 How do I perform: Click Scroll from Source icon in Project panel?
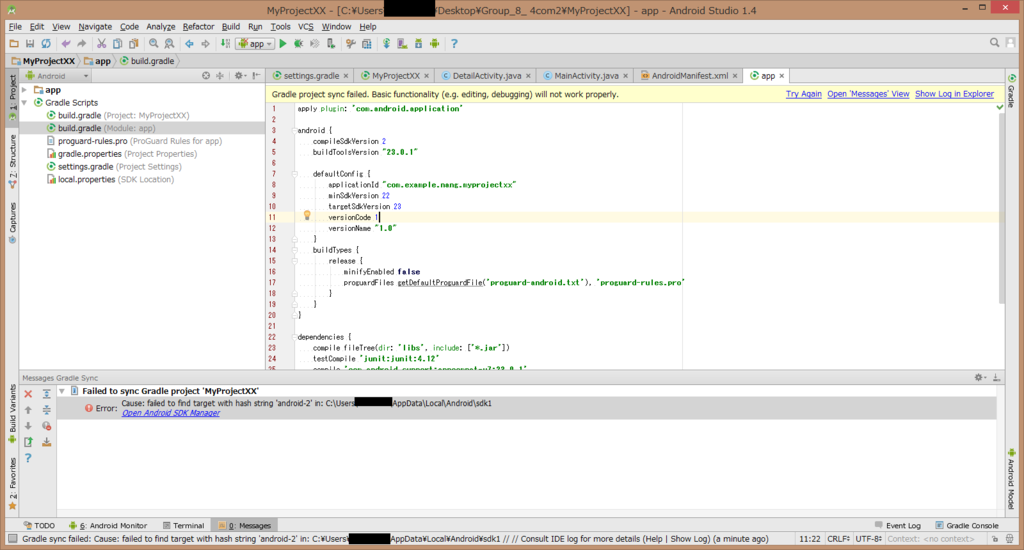coord(206,76)
